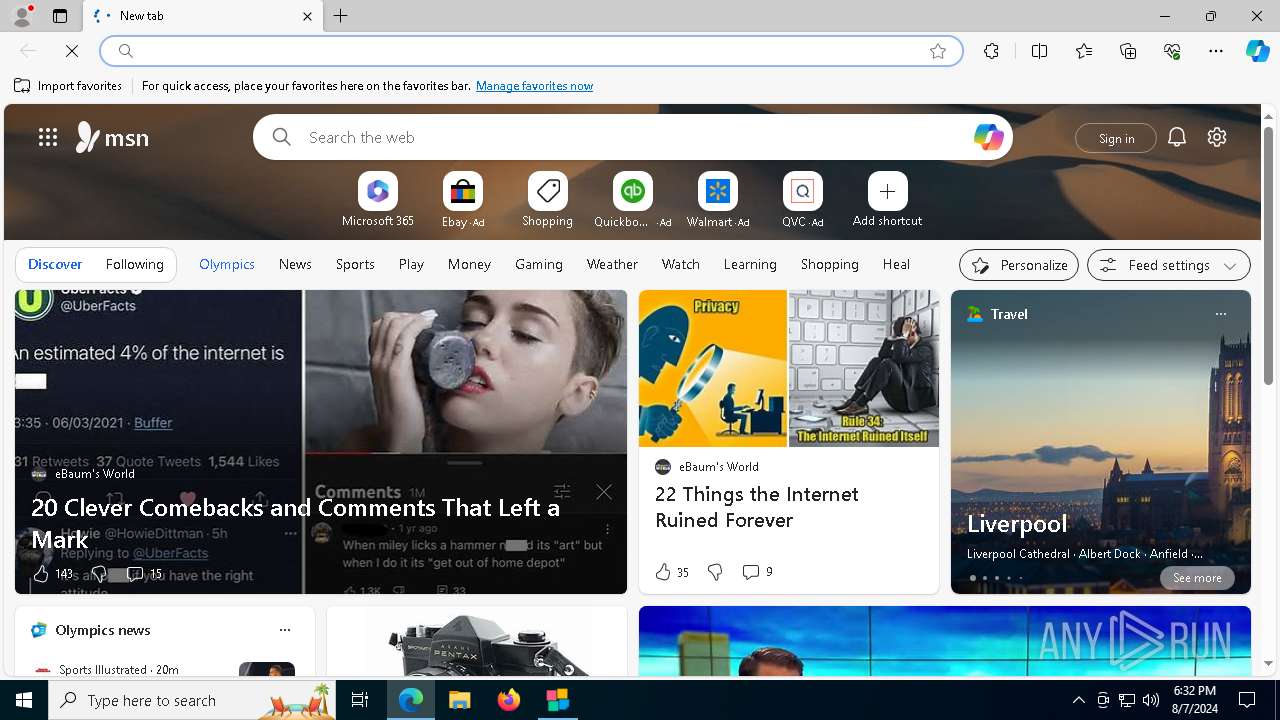Open Olympics news card options
This screenshot has height=720, width=1280.
(285, 630)
